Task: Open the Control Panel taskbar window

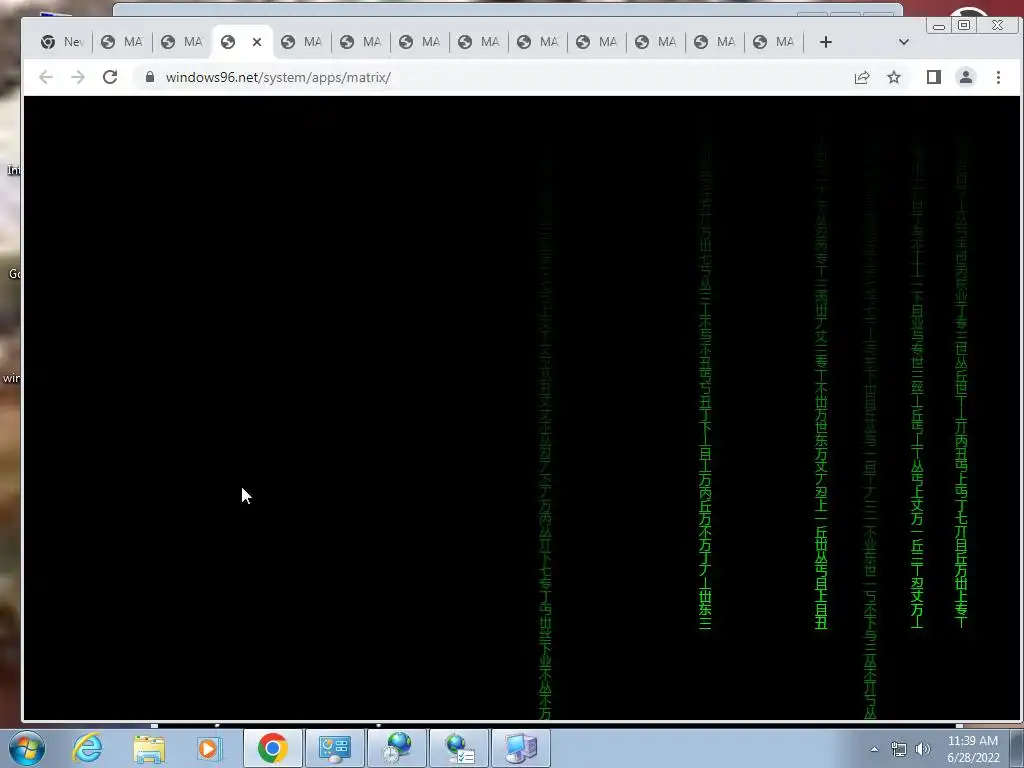Action: pos(334,748)
